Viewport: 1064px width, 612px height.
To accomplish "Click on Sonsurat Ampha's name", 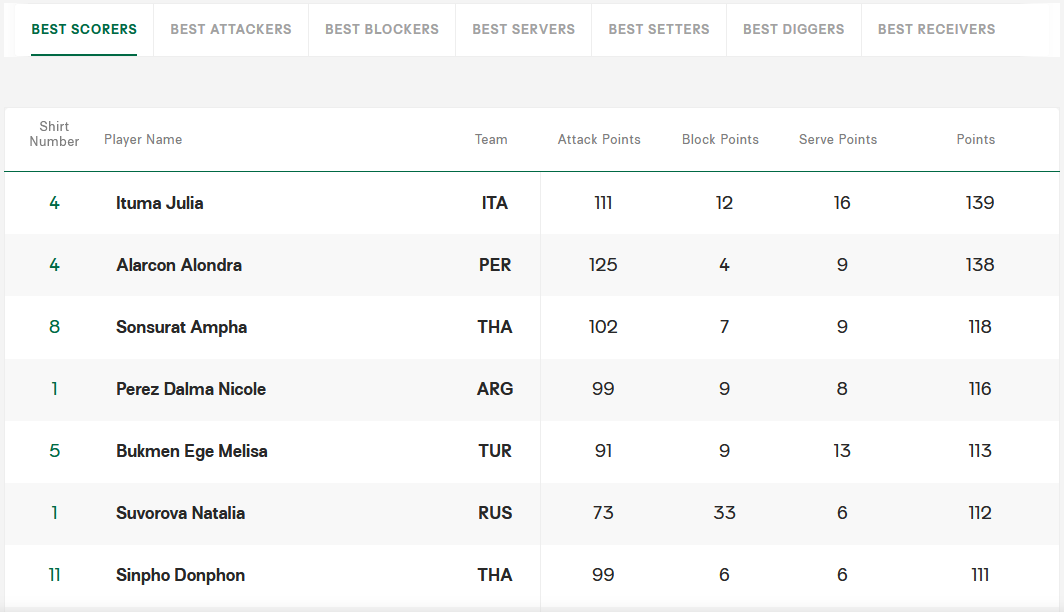I will pyautogui.click(x=182, y=327).
